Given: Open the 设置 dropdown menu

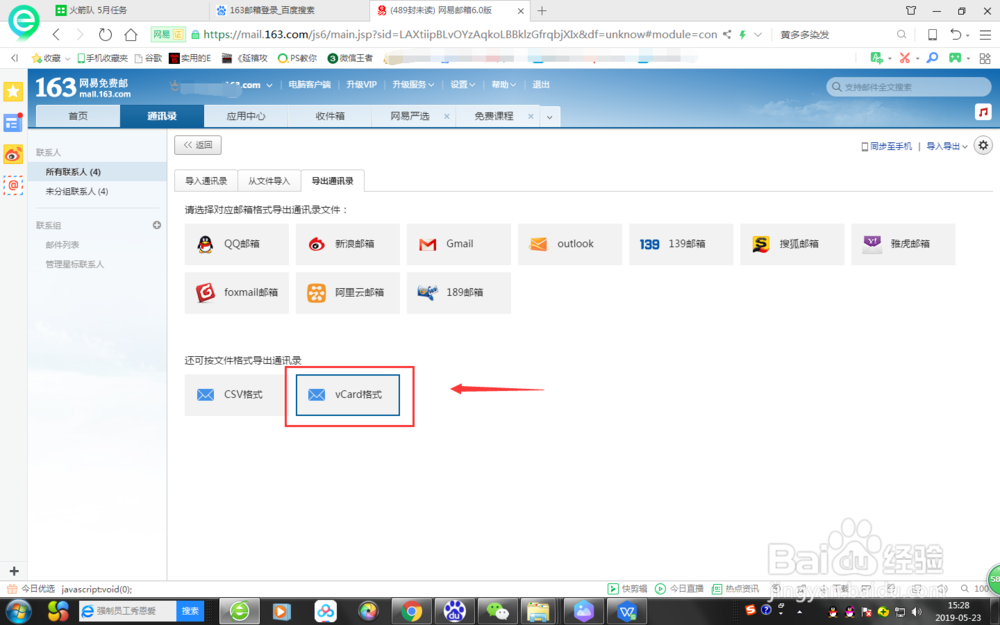Looking at the screenshot, I should 461,84.
